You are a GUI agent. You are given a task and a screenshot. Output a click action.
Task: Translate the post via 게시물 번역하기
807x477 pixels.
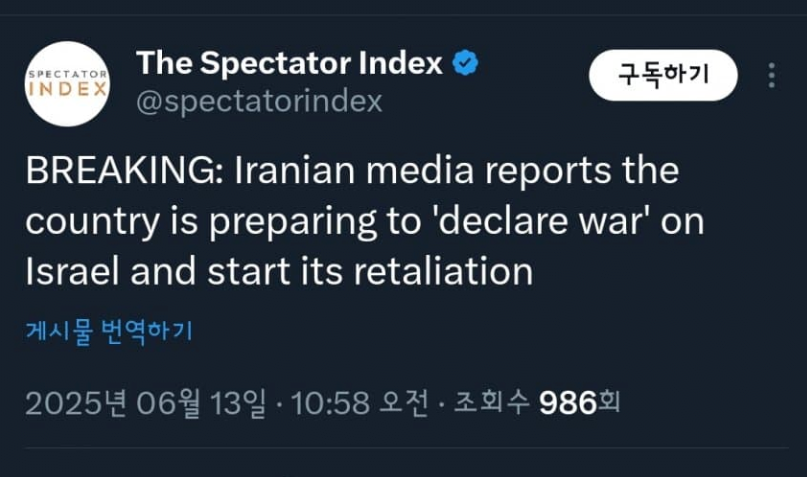point(108,332)
